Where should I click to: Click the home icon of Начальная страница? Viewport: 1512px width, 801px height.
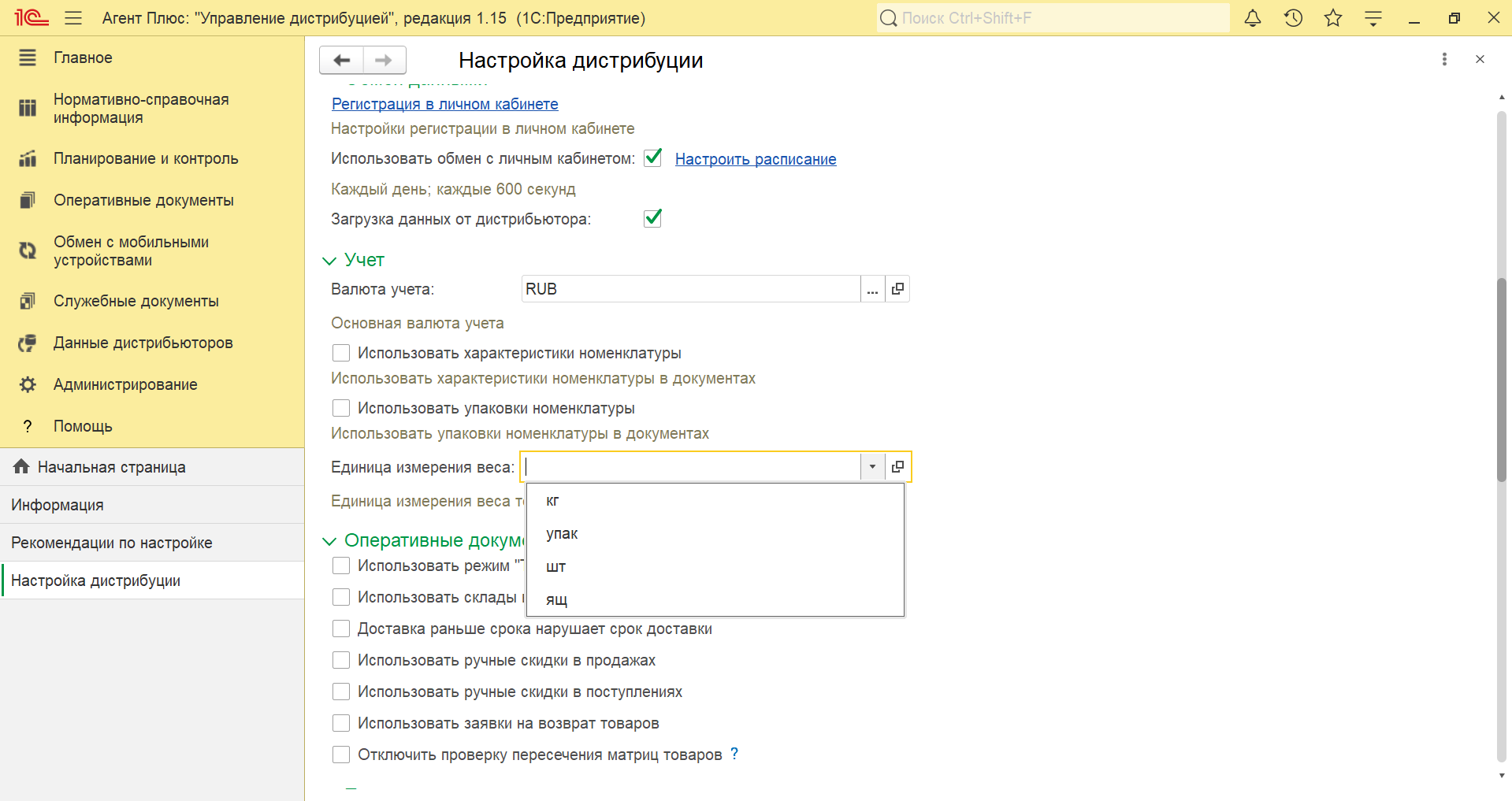pyautogui.click(x=21, y=466)
